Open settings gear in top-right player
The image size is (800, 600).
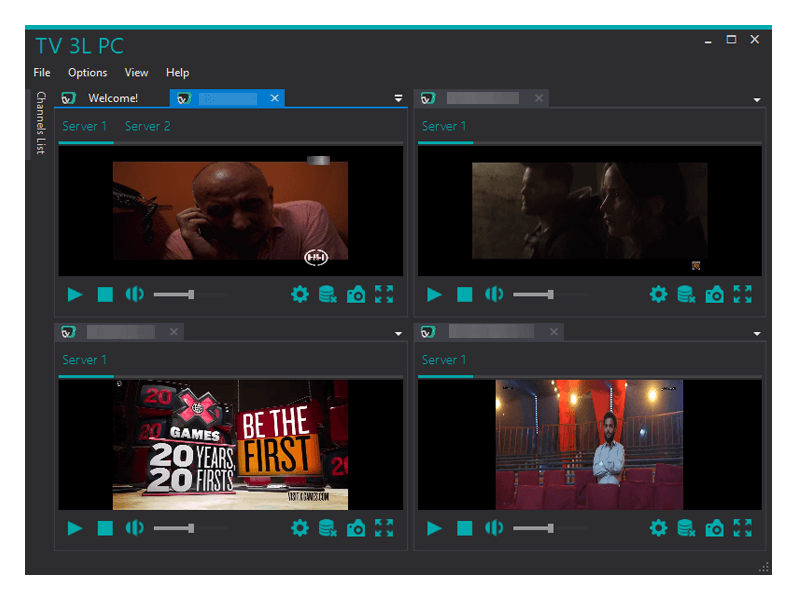point(658,294)
